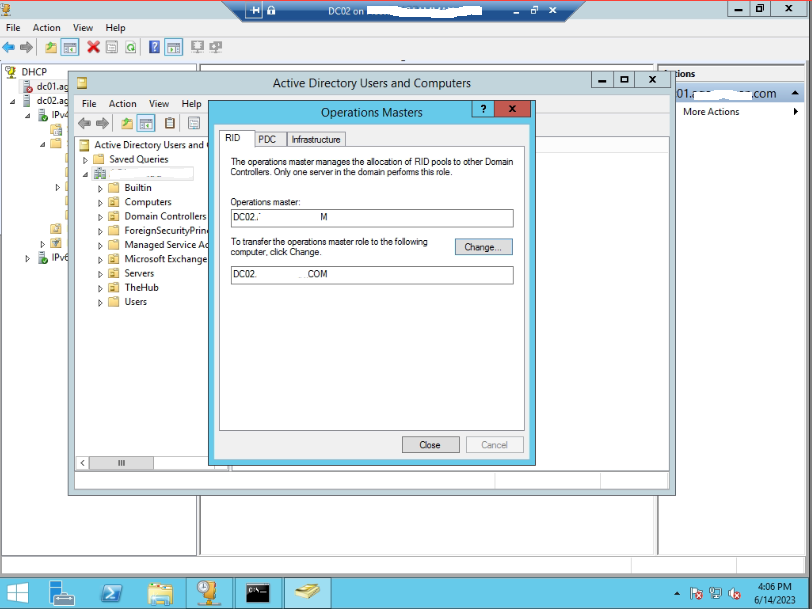Click the Operations master text field
The image size is (812, 609).
[372, 218]
